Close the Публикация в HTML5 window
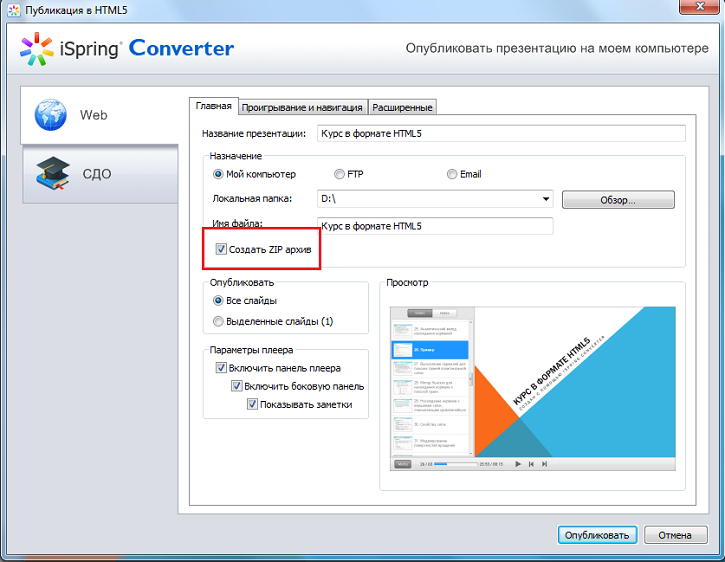The height and width of the screenshot is (562, 725). (x=700, y=6)
